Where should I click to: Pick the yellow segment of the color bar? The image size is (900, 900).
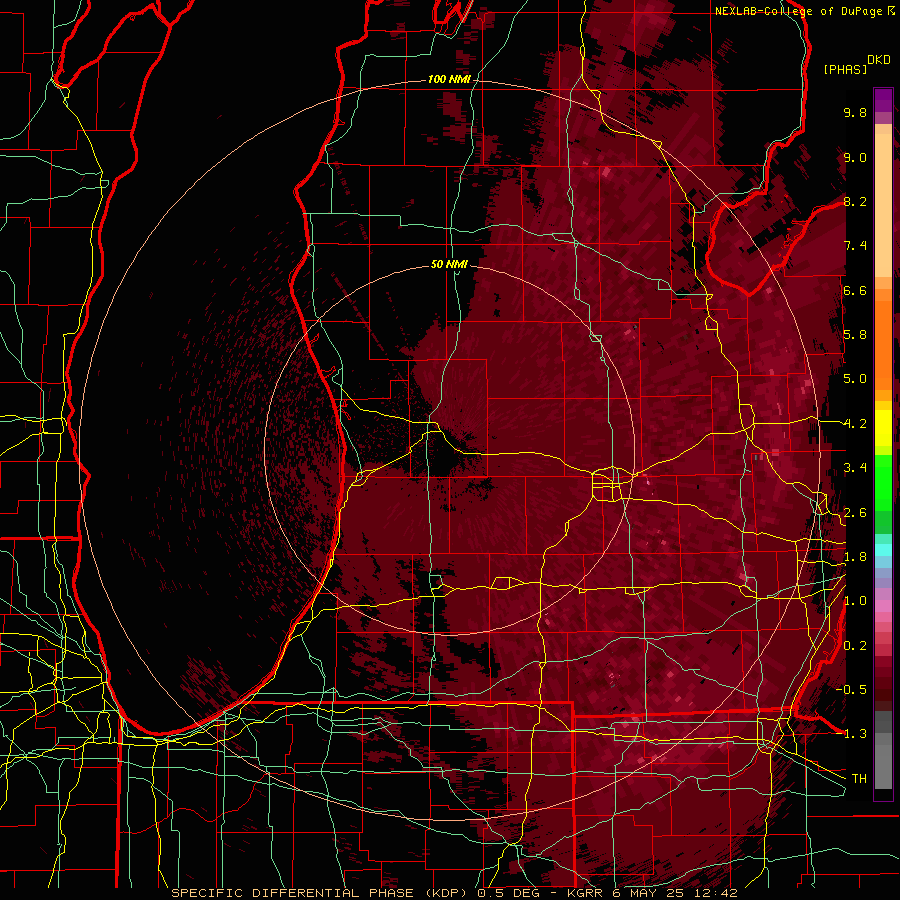883,428
